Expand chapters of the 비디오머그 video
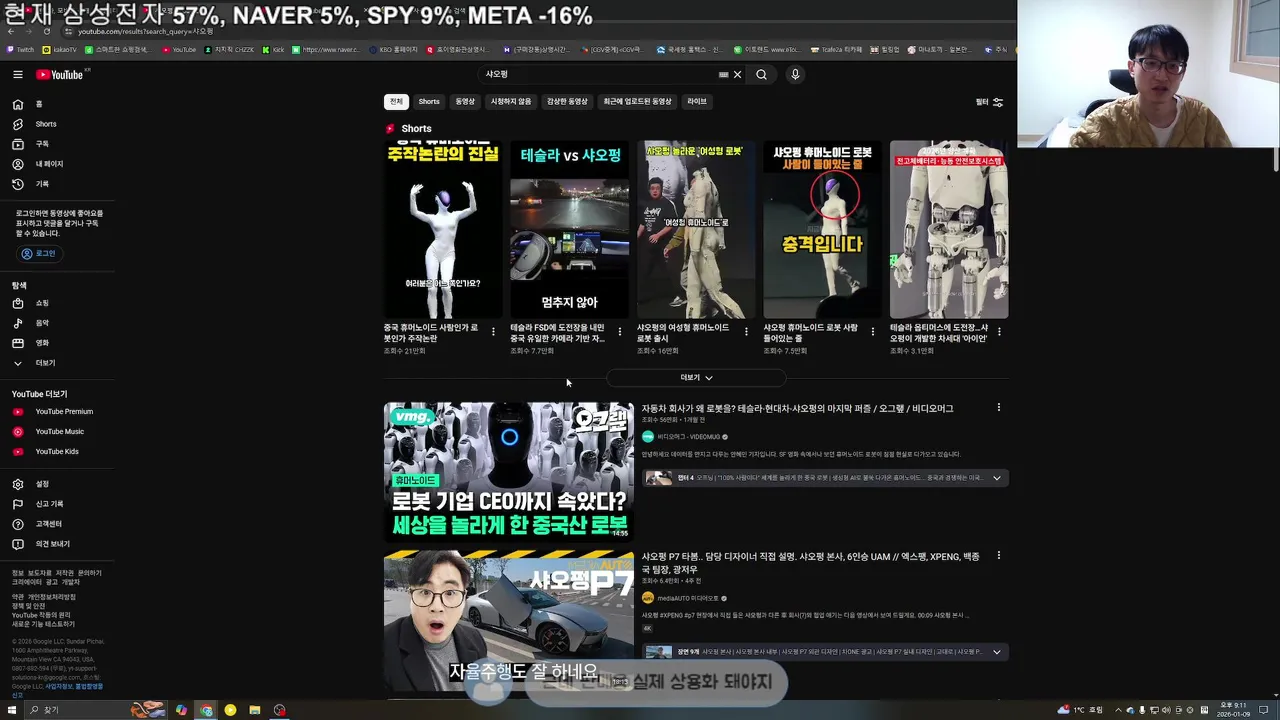 (996, 478)
